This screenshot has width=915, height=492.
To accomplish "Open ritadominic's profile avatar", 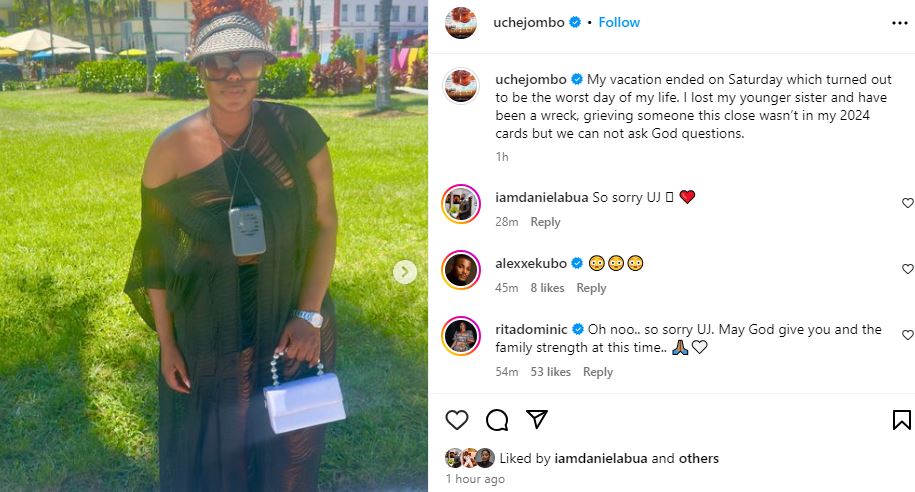I will pyautogui.click(x=461, y=336).
